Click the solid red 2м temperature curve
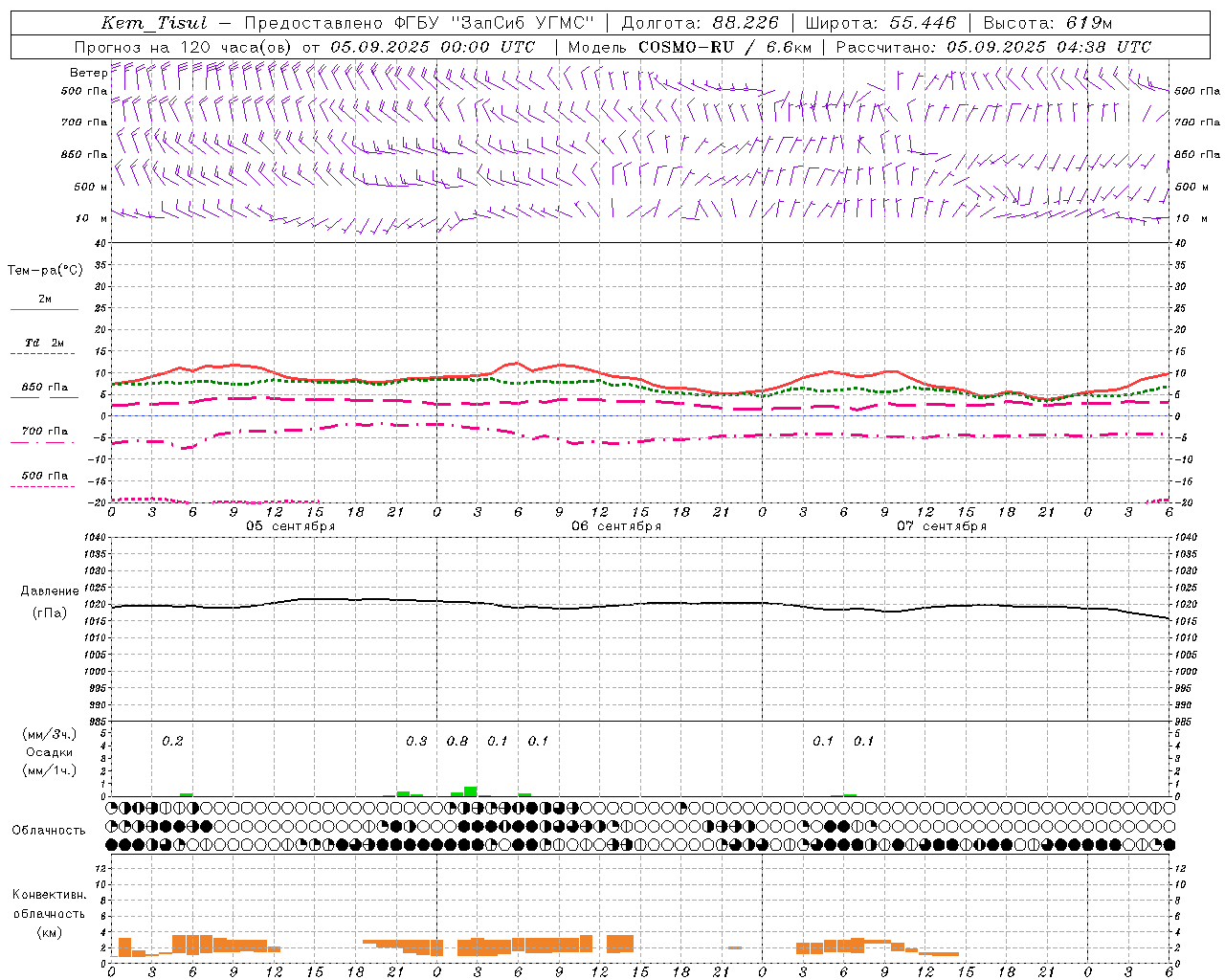 [x=639, y=380]
